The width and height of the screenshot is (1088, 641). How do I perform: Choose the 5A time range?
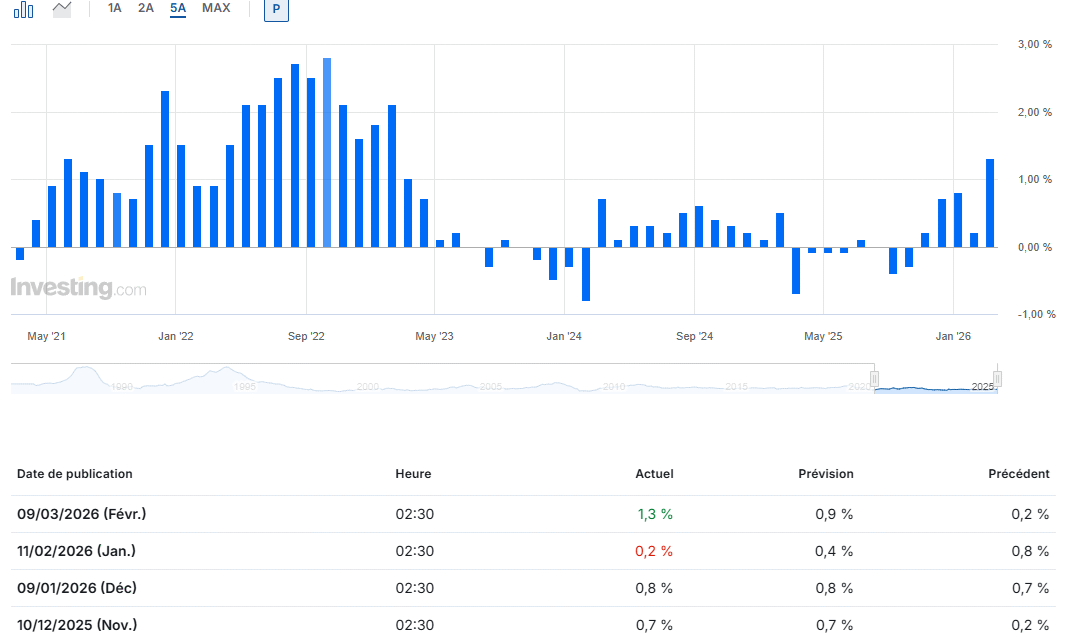(x=178, y=8)
